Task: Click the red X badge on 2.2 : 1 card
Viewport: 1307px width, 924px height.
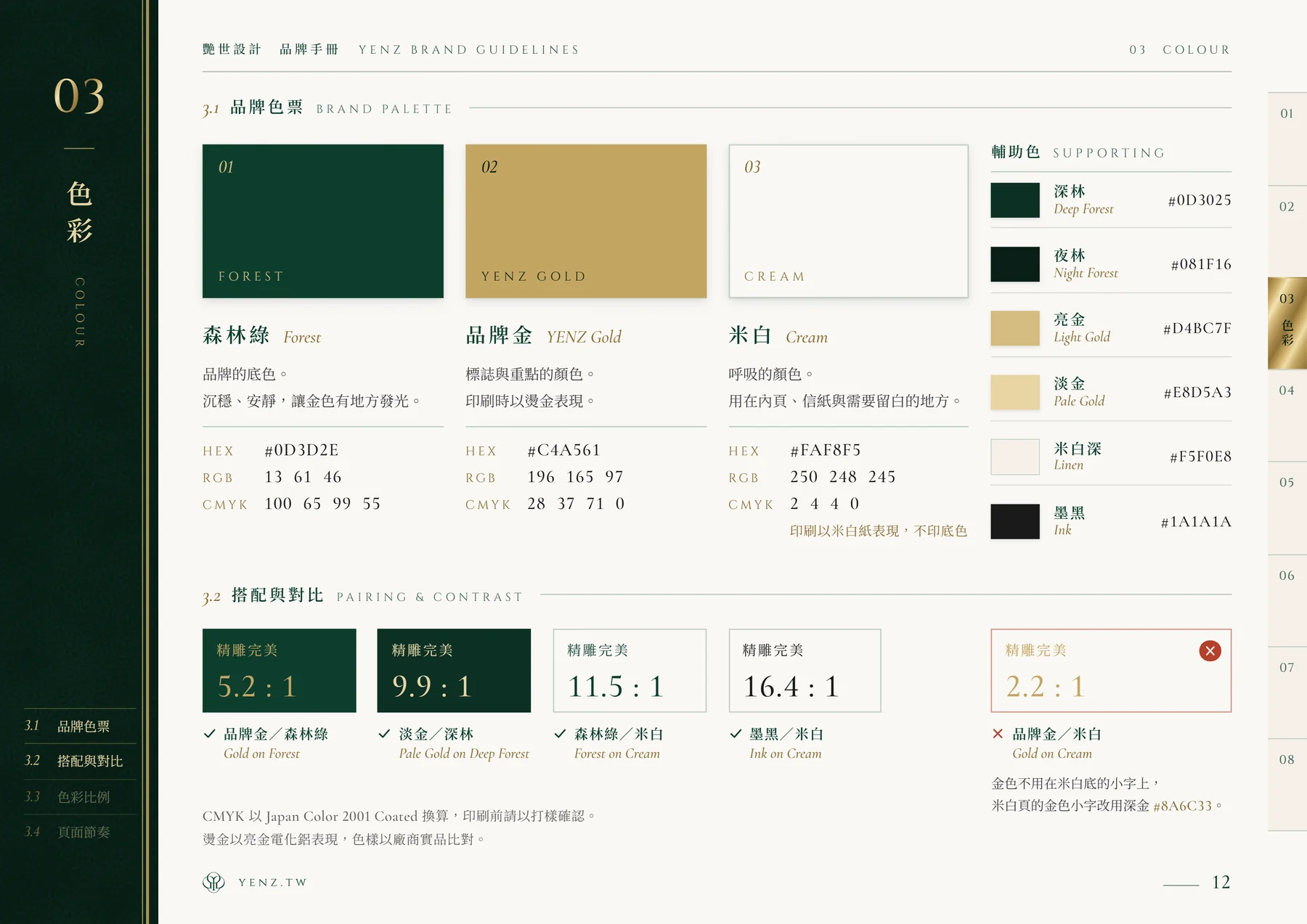Action: (1210, 651)
